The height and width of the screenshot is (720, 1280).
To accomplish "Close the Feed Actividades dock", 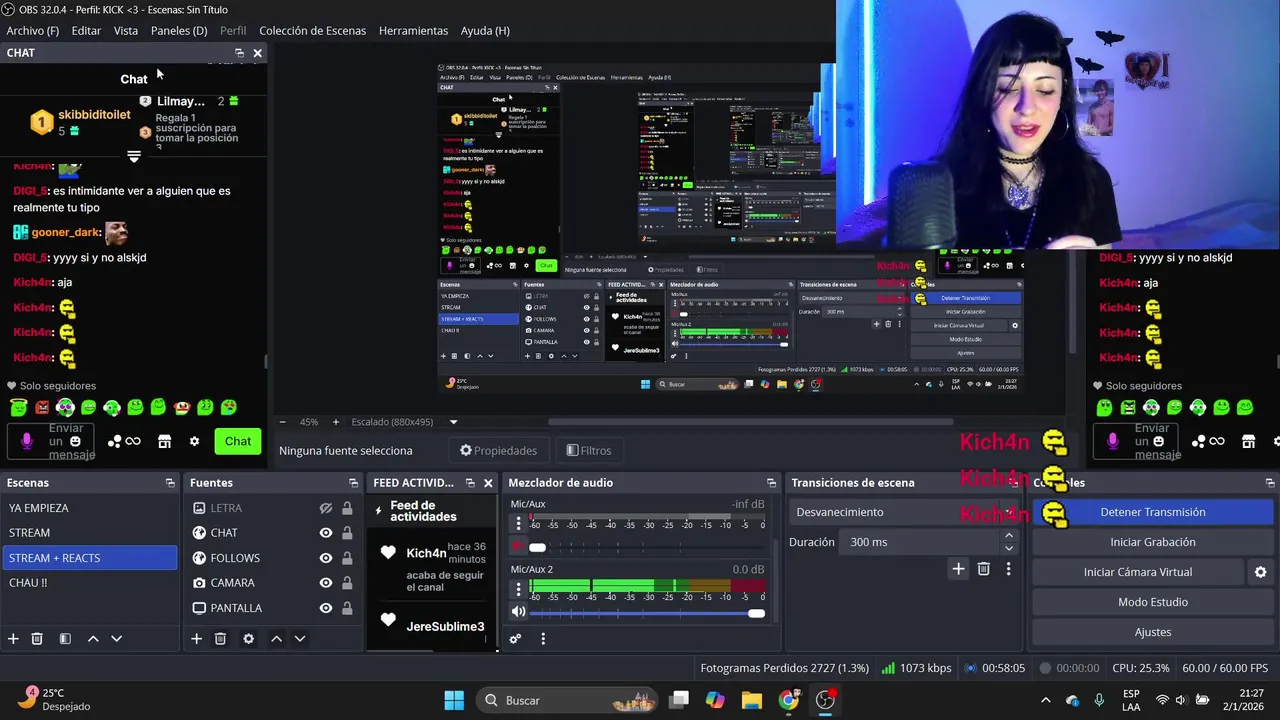I will (488, 483).
